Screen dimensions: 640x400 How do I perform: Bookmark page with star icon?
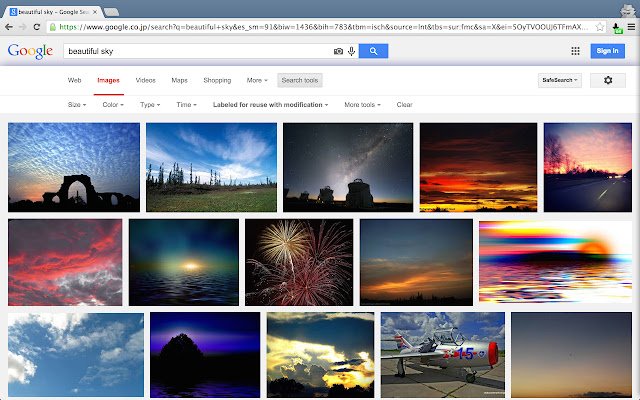pos(600,27)
